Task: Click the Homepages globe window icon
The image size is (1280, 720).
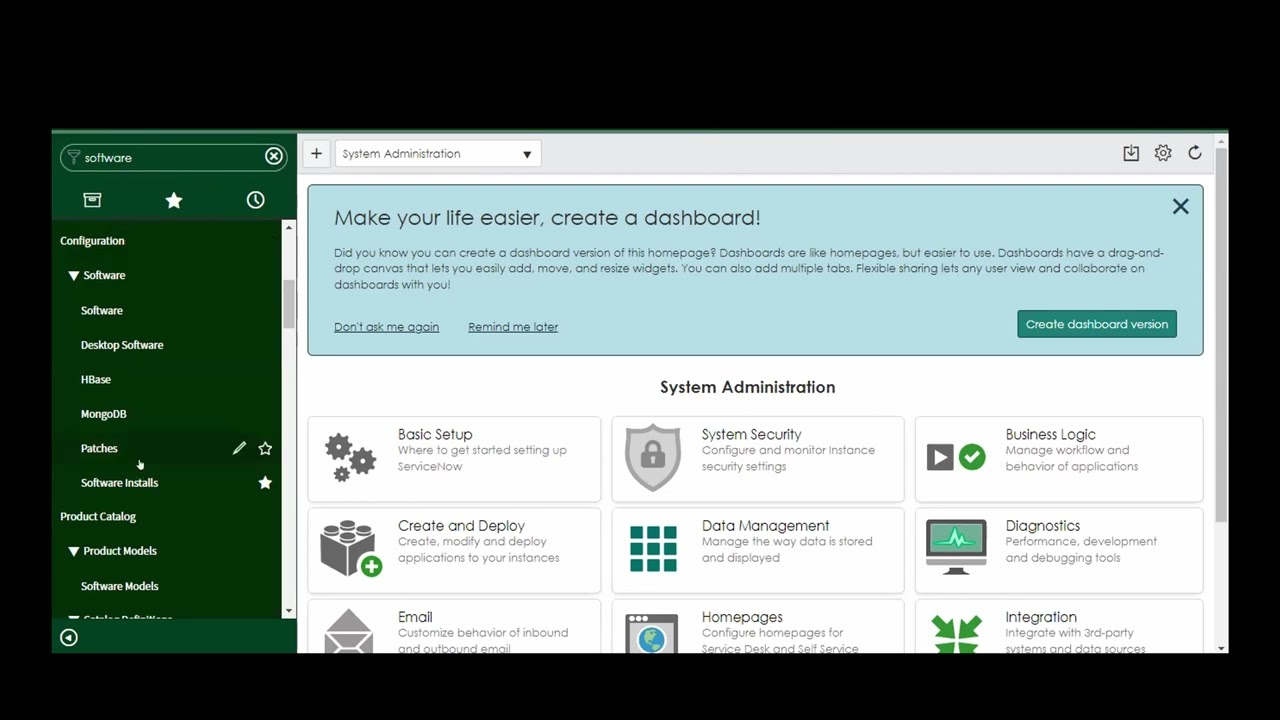Action: click(652, 634)
